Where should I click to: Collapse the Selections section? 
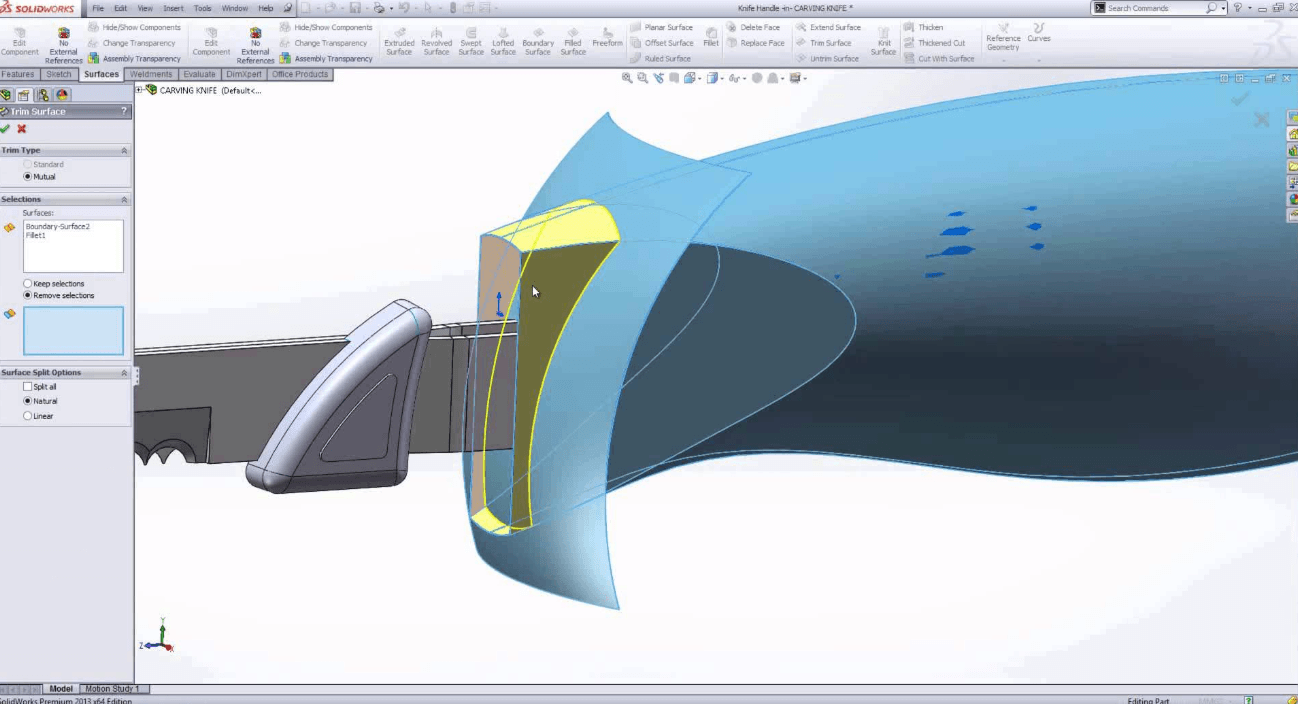(x=124, y=200)
